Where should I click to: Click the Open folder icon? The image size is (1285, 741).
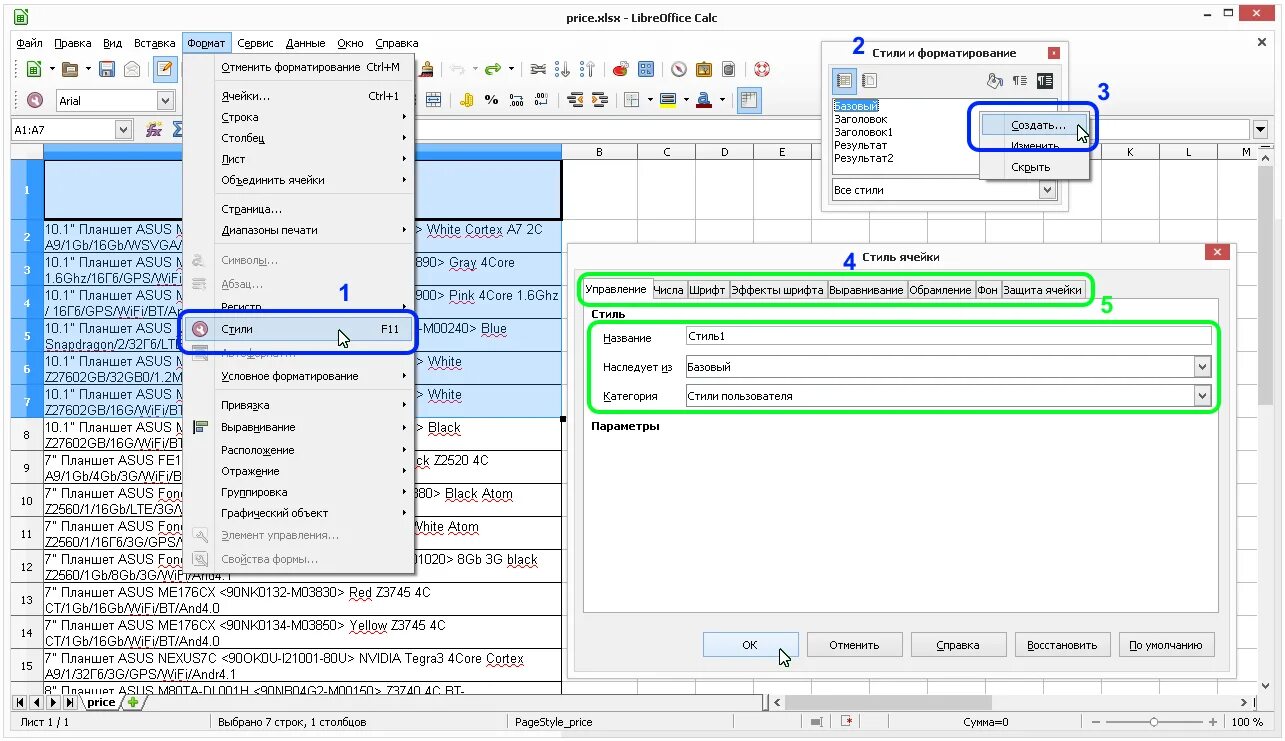[x=69, y=69]
